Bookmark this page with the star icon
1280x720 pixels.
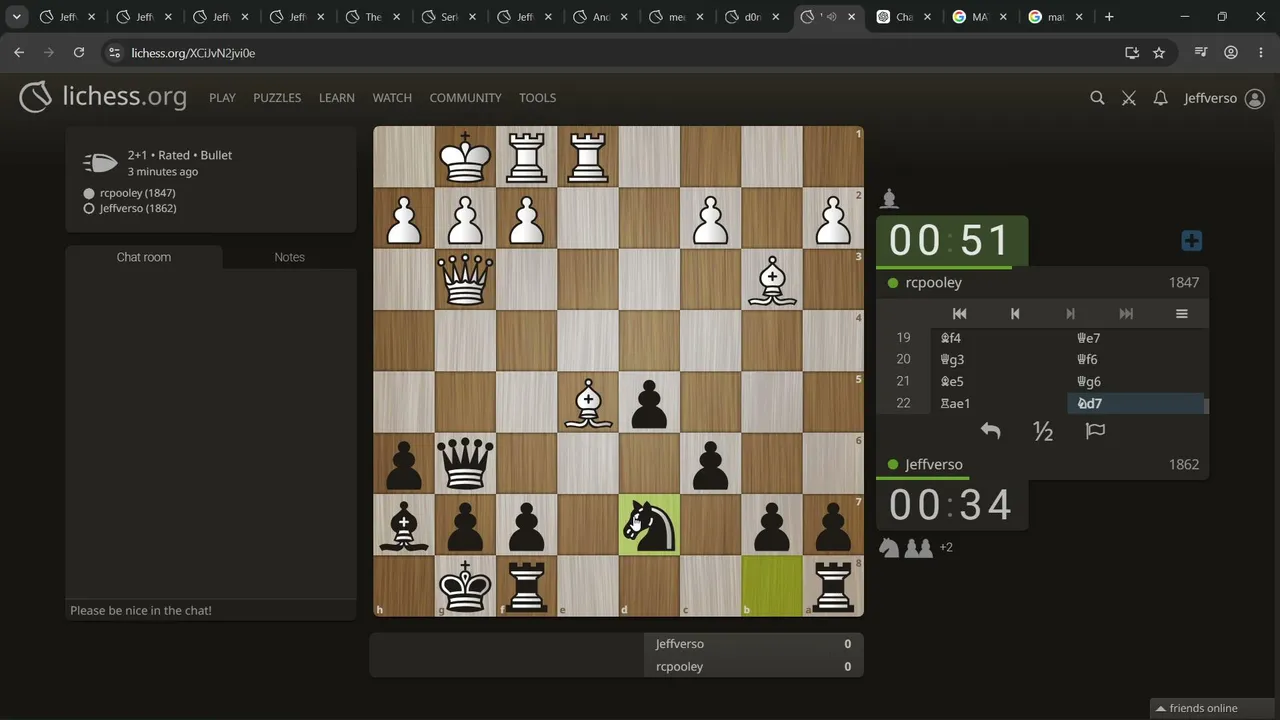point(1159,53)
